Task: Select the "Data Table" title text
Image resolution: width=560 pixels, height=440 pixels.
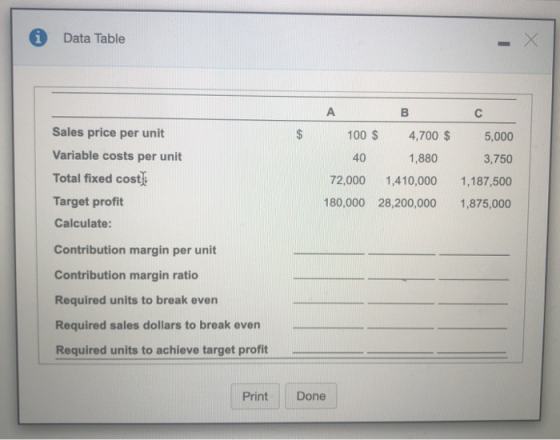Action: click(94, 39)
